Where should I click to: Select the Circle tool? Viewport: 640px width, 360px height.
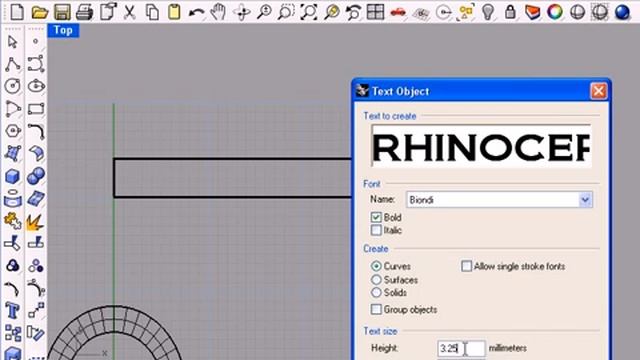tap(13, 86)
